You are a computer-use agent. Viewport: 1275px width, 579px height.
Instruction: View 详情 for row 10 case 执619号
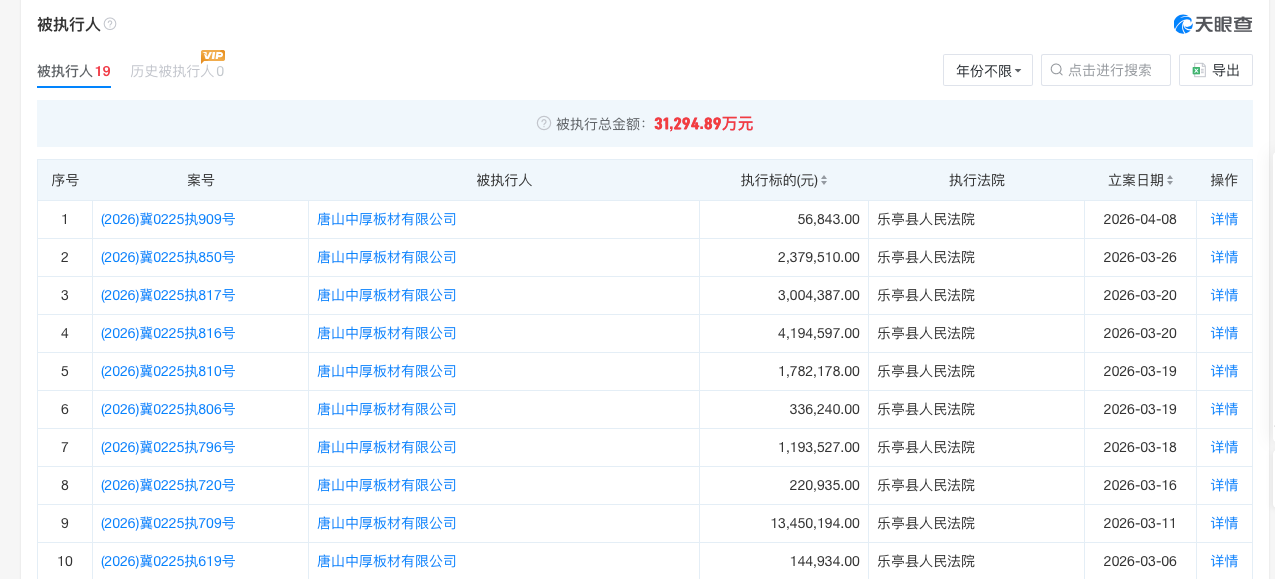[x=1224, y=561]
